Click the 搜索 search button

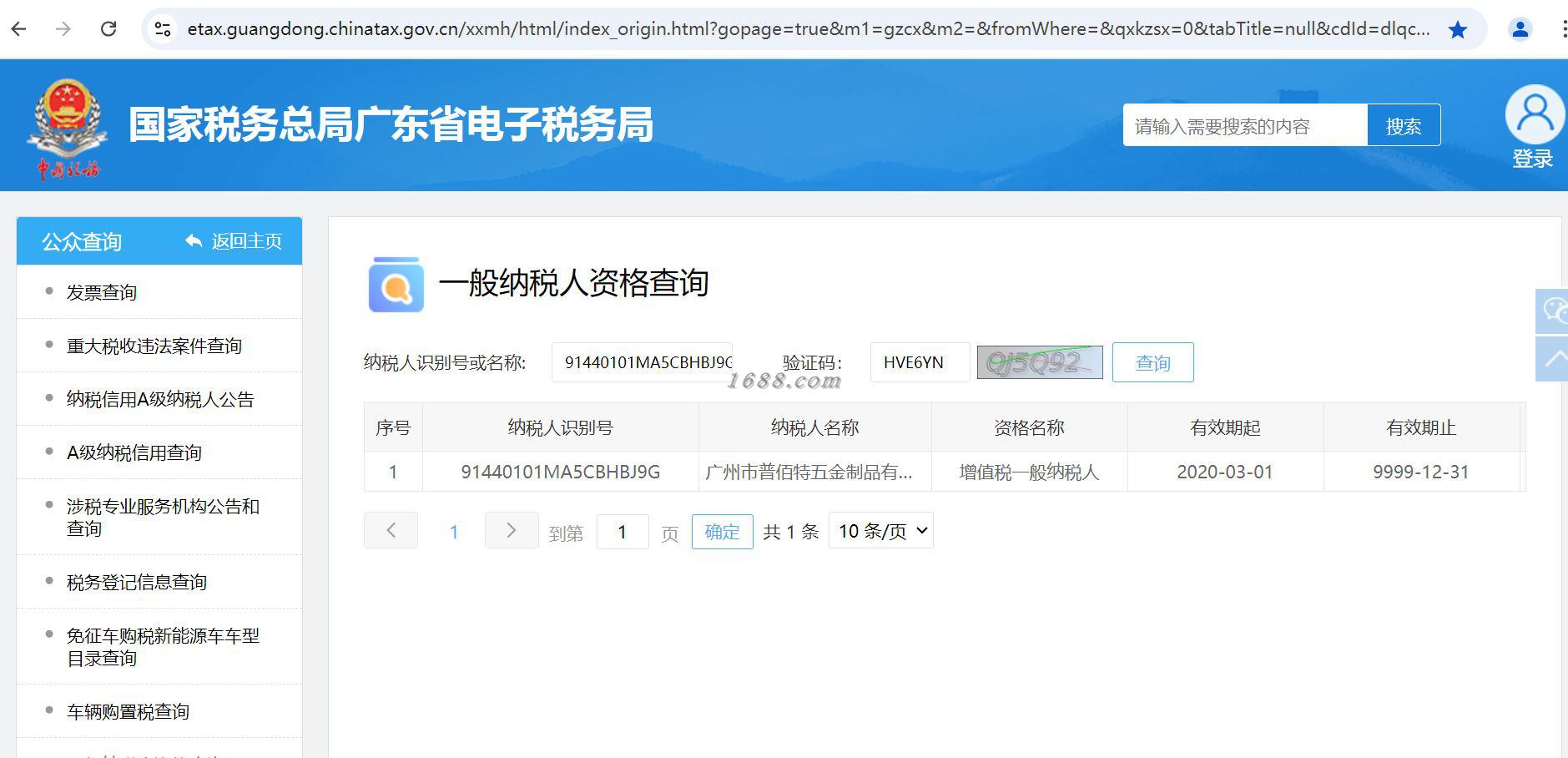click(x=1404, y=125)
